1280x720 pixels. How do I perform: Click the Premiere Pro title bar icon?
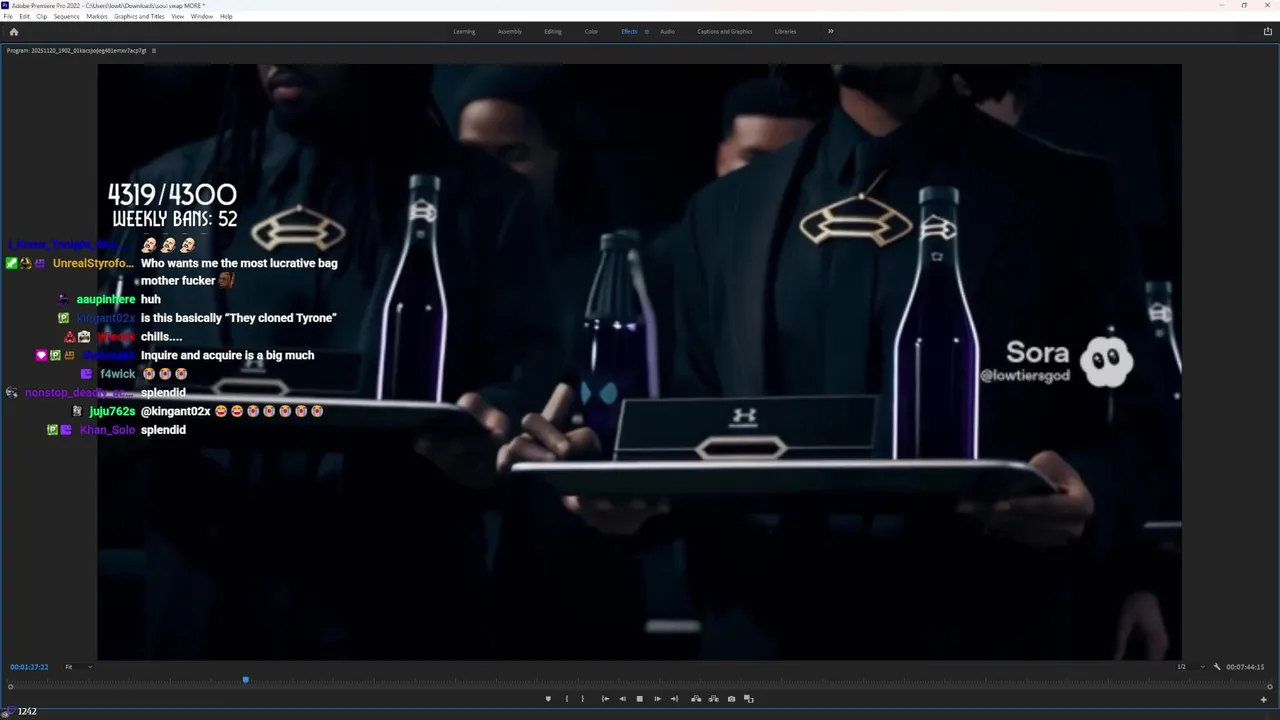[6, 5]
